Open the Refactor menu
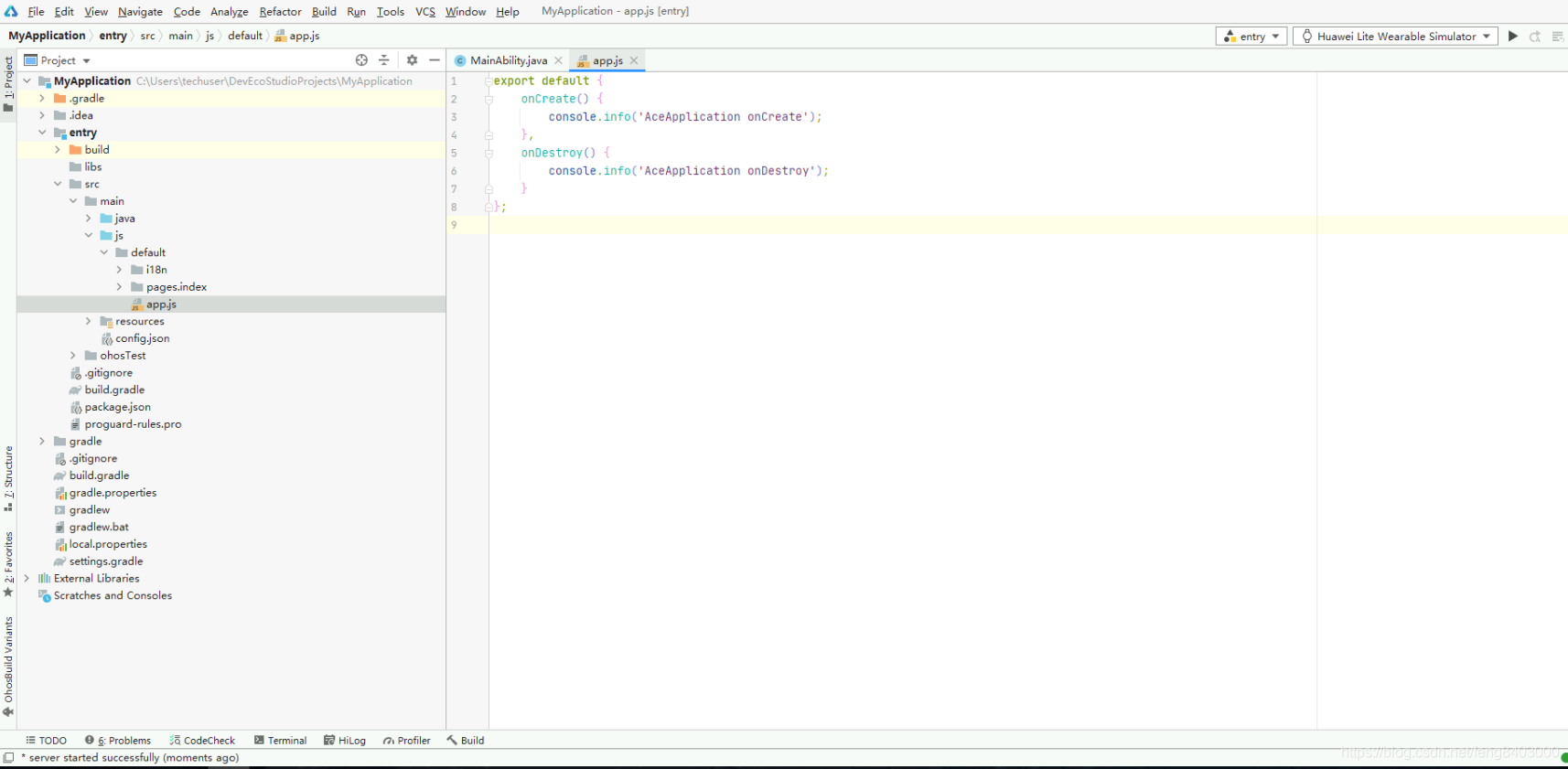Image resolution: width=1568 pixels, height=769 pixels. (x=280, y=12)
